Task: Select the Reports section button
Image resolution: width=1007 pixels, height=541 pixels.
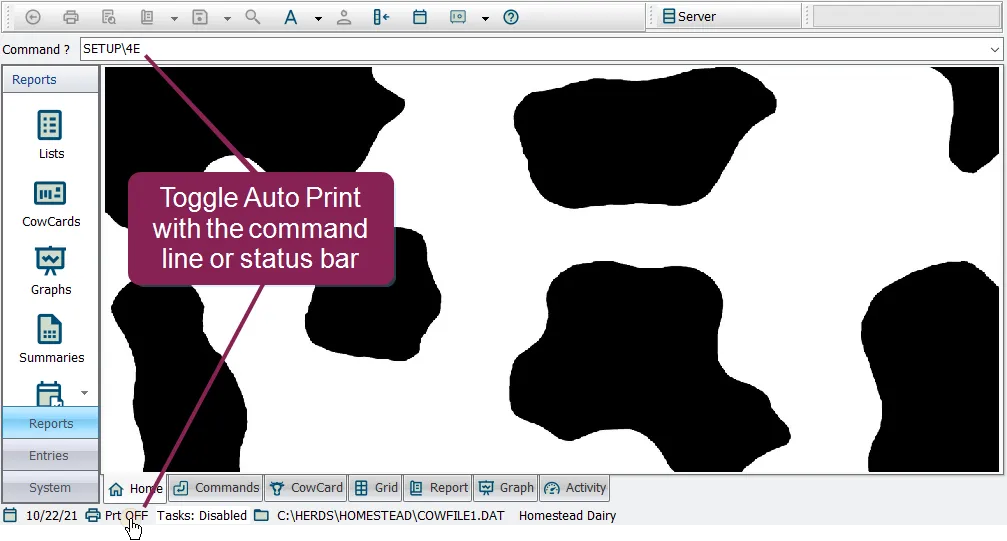Action: 51,423
